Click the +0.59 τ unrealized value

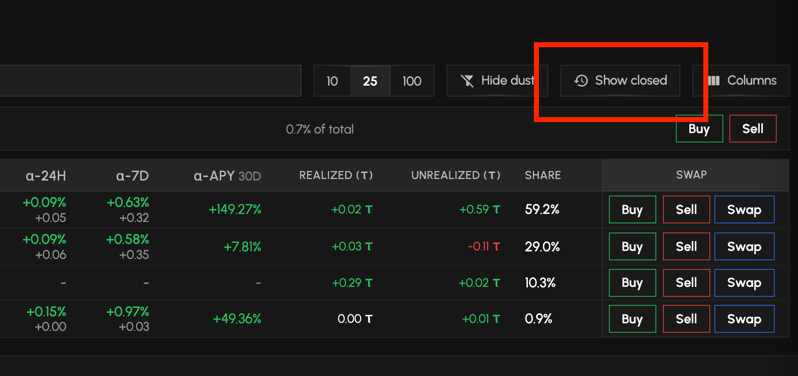[x=480, y=210]
